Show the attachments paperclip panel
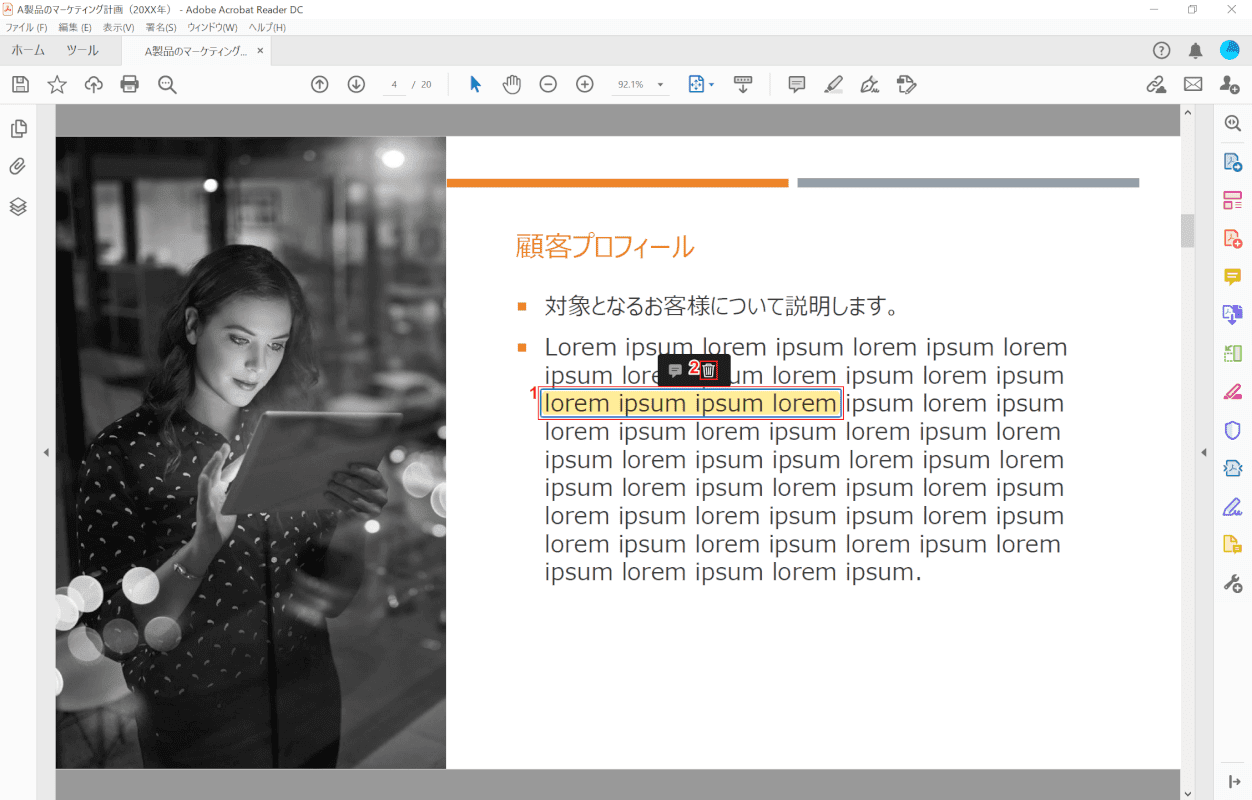The width and height of the screenshot is (1252, 800). point(18,167)
